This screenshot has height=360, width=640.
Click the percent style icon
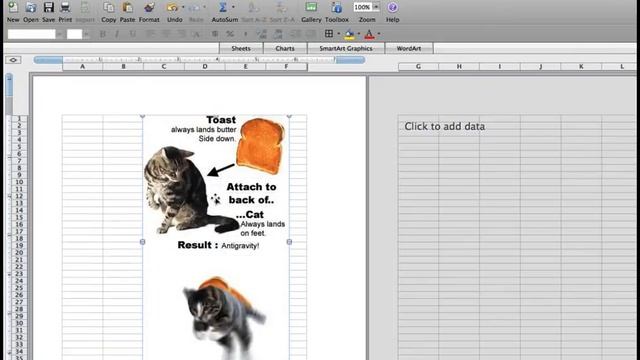230,34
